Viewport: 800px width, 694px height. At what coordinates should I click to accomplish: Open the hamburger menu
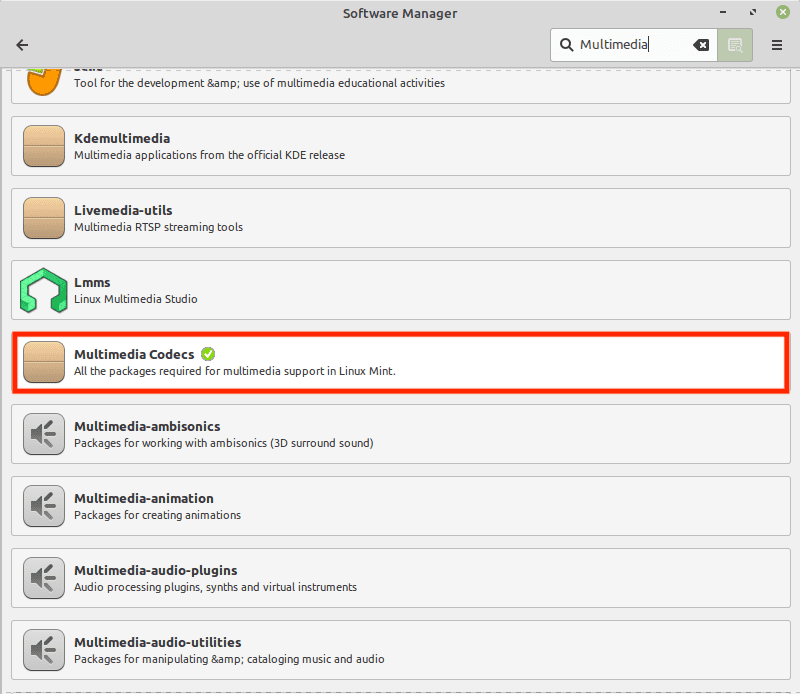click(x=777, y=45)
